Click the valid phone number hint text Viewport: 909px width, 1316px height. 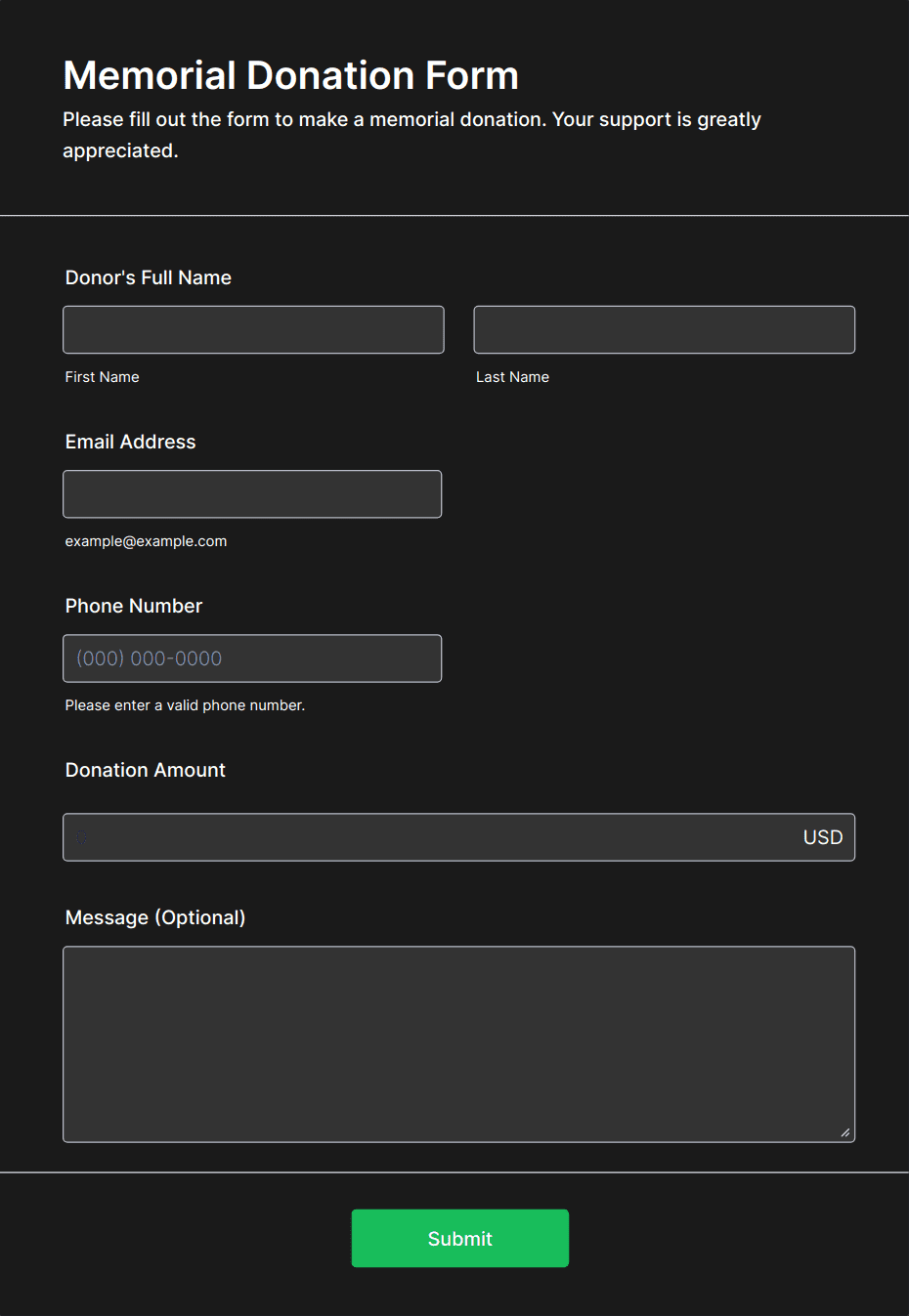(186, 705)
